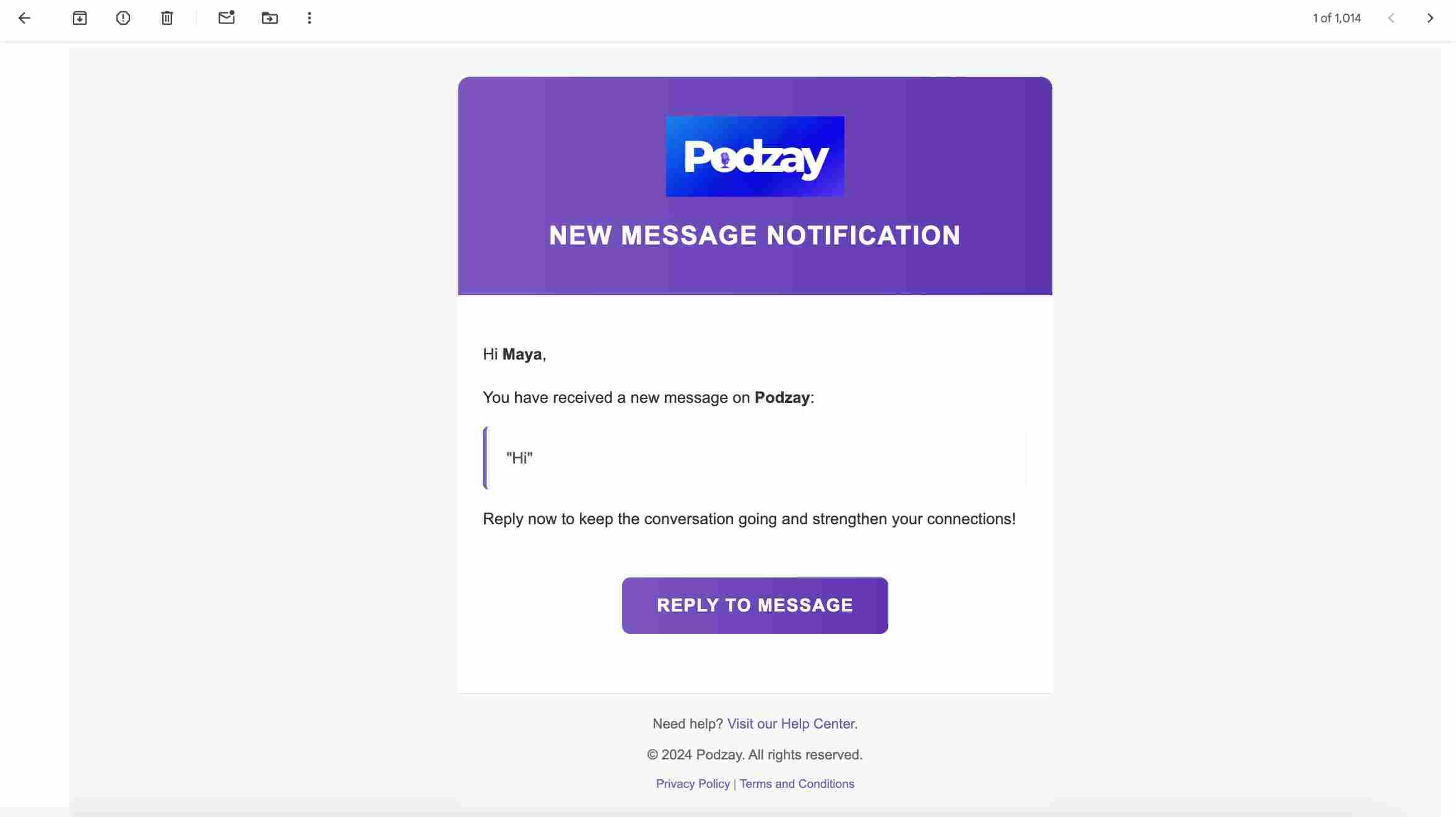Go to the older email arrow
The height and width of the screenshot is (817, 1456).
click(x=1430, y=19)
